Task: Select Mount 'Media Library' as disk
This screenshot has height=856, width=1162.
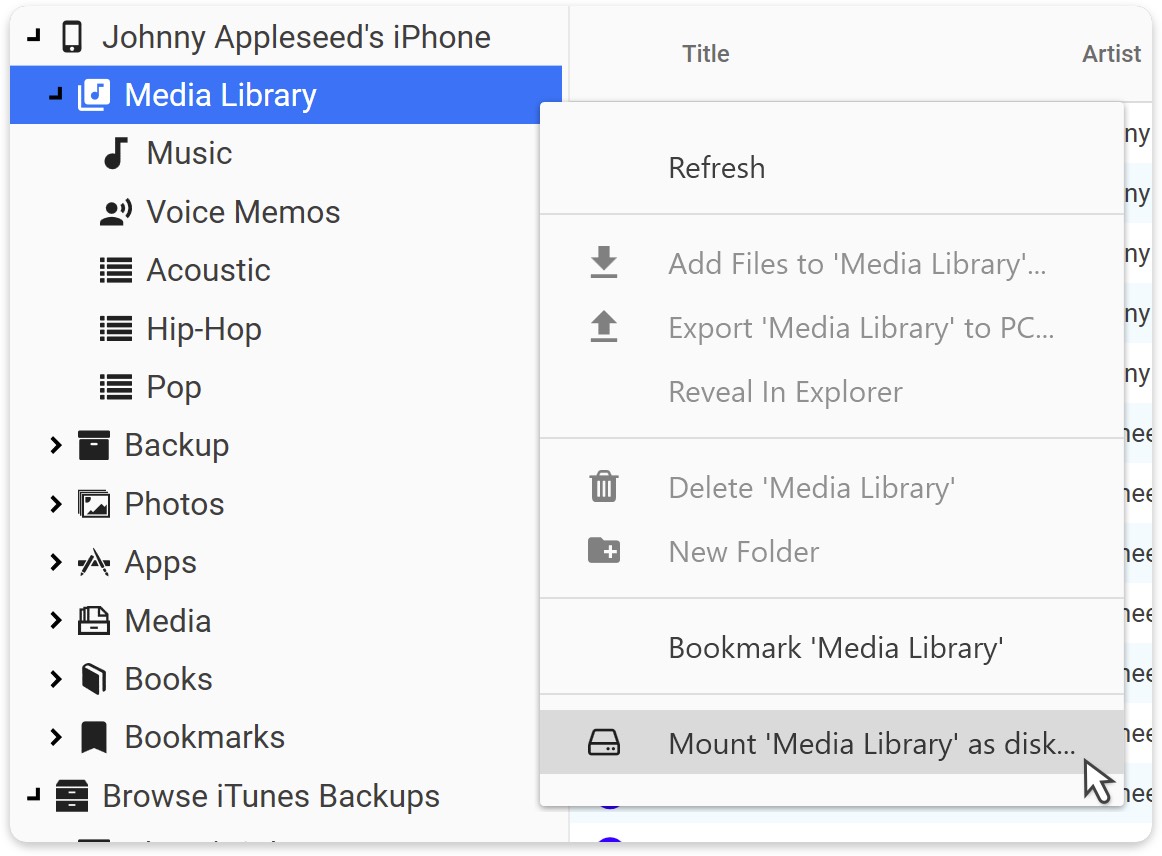Action: point(871,743)
